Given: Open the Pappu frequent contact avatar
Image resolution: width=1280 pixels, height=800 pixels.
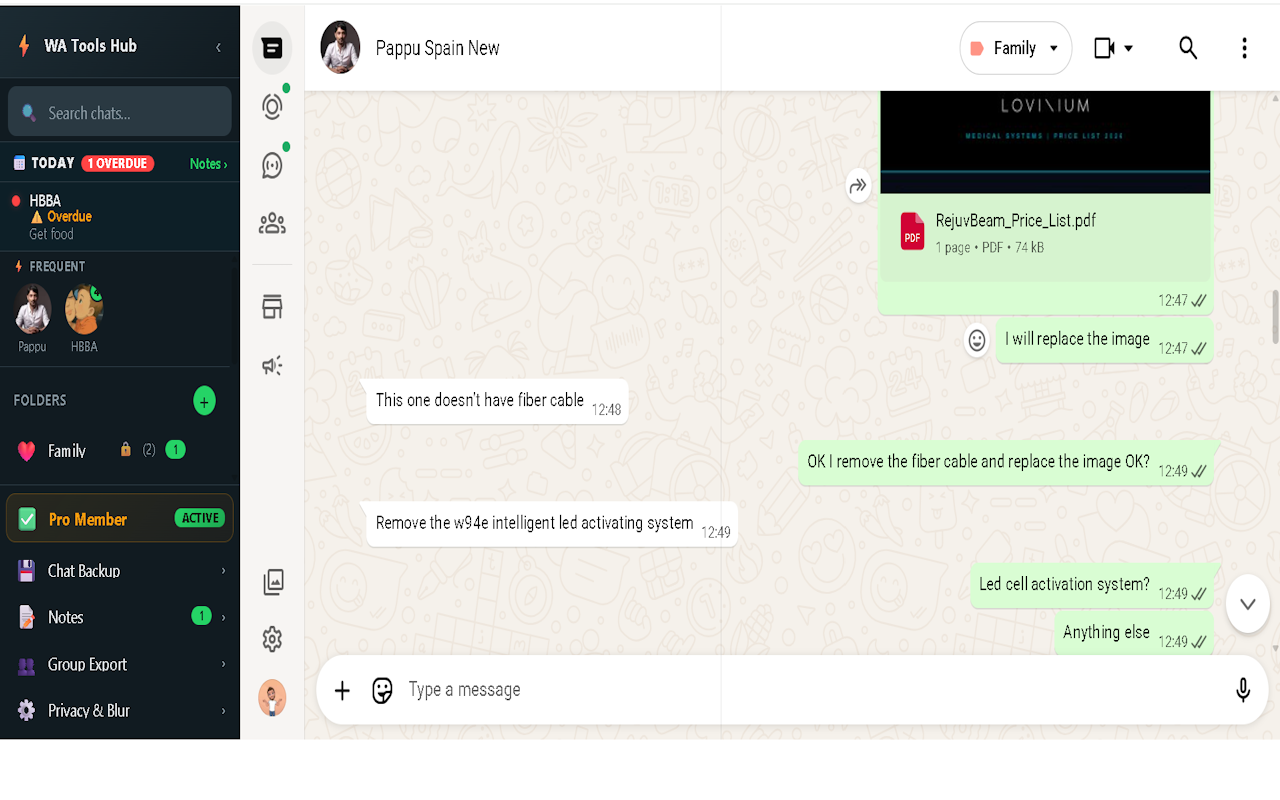Looking at the screenshot, I should pos(33,309).
